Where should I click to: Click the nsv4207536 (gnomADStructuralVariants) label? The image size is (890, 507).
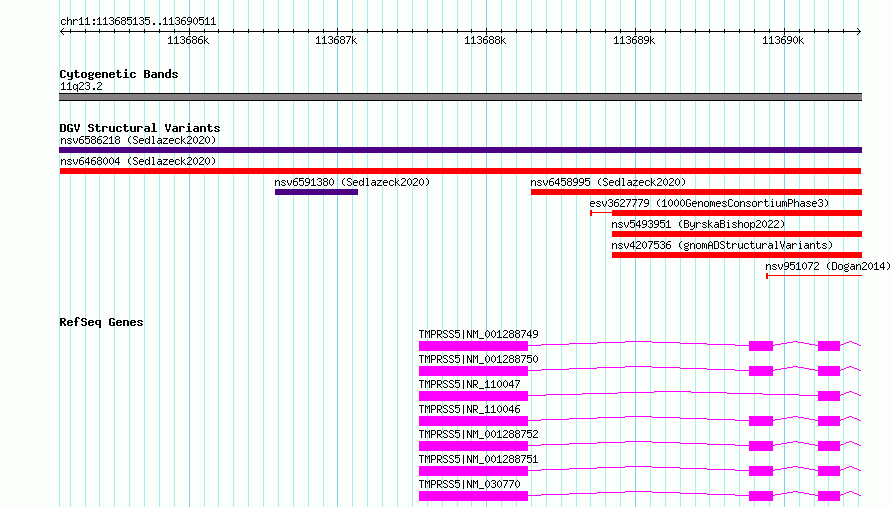722,245
